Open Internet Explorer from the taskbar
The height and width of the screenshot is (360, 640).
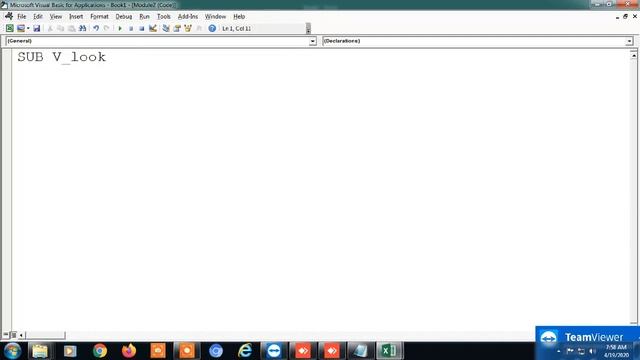(245, 351)
